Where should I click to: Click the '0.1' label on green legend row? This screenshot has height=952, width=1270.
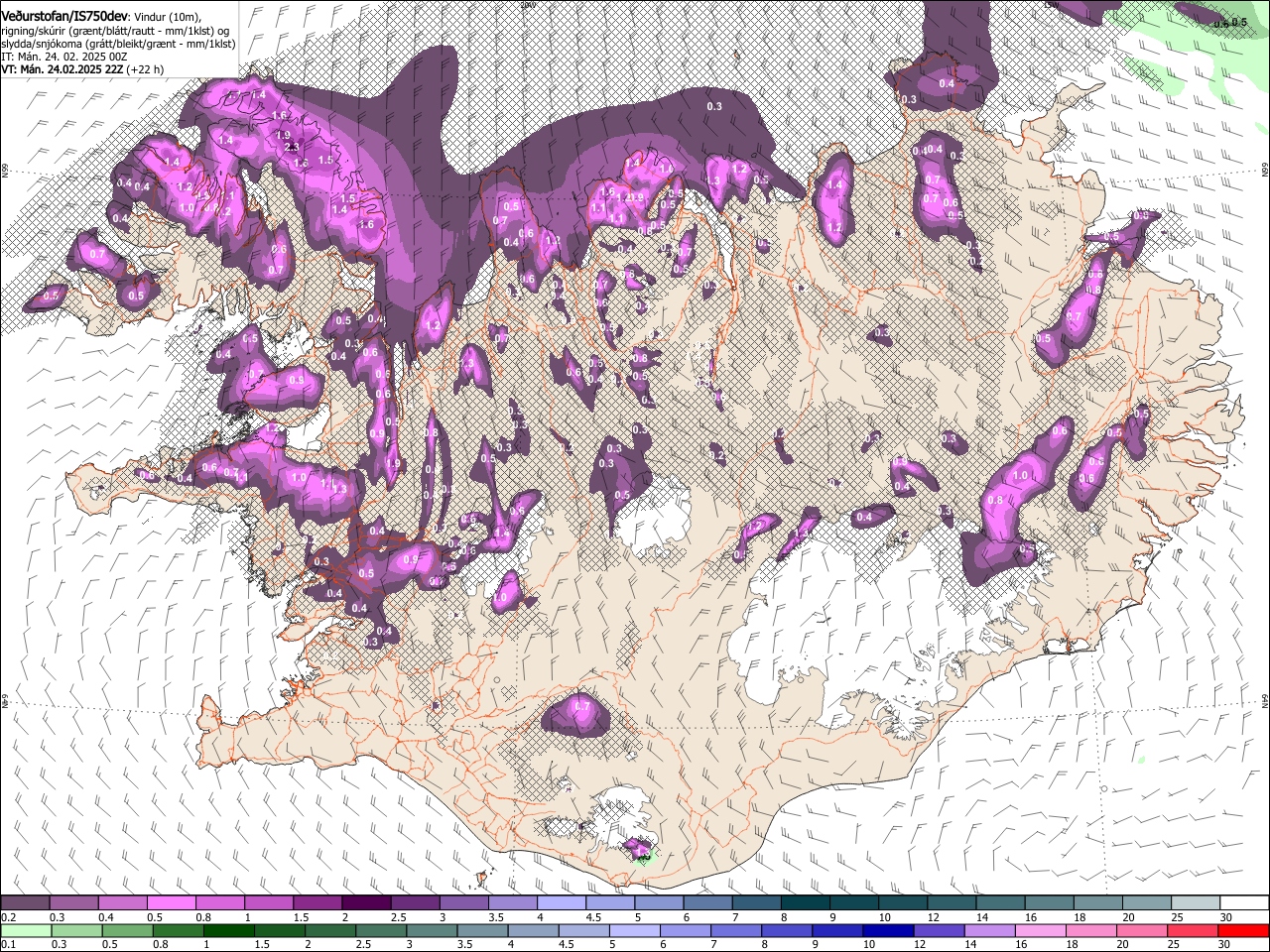tap(8, 945)
